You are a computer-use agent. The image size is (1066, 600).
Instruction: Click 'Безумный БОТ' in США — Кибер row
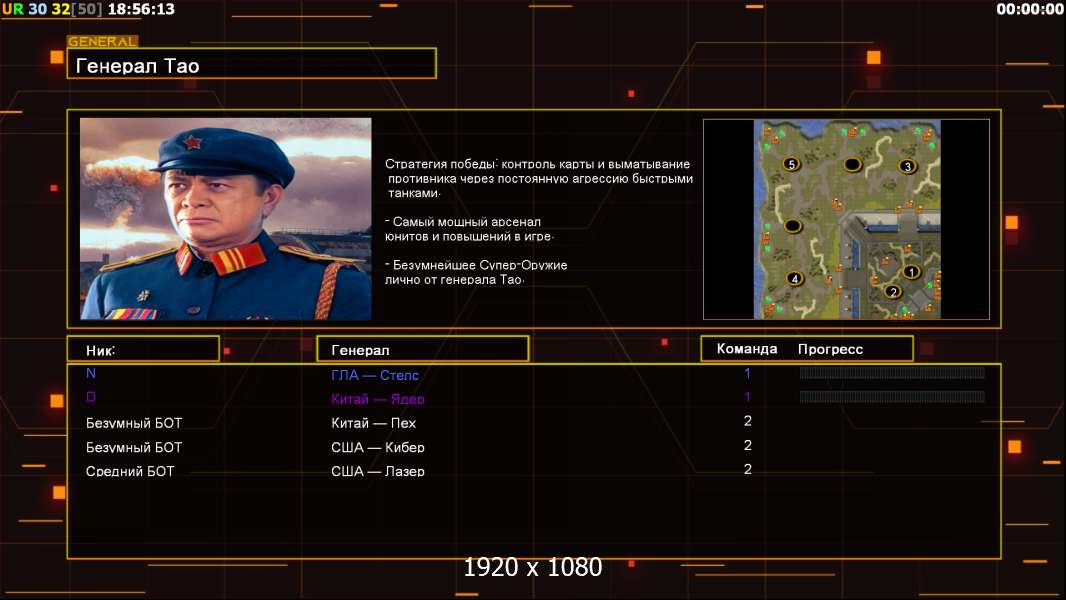[134, 447]
